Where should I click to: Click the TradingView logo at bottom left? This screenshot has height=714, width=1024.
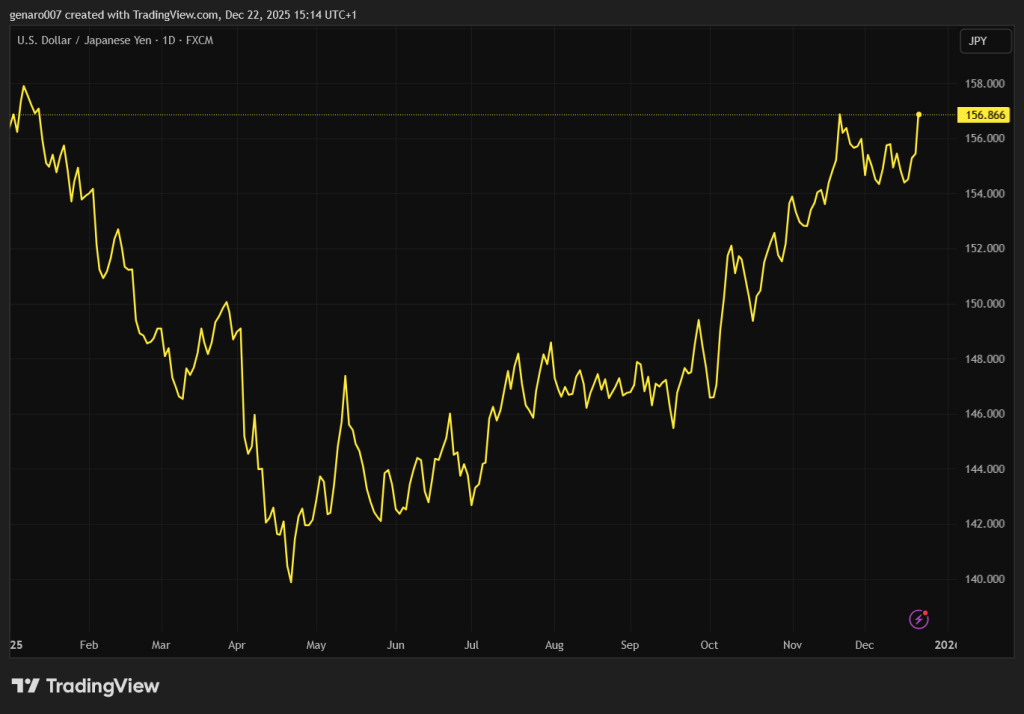(85, 686)
